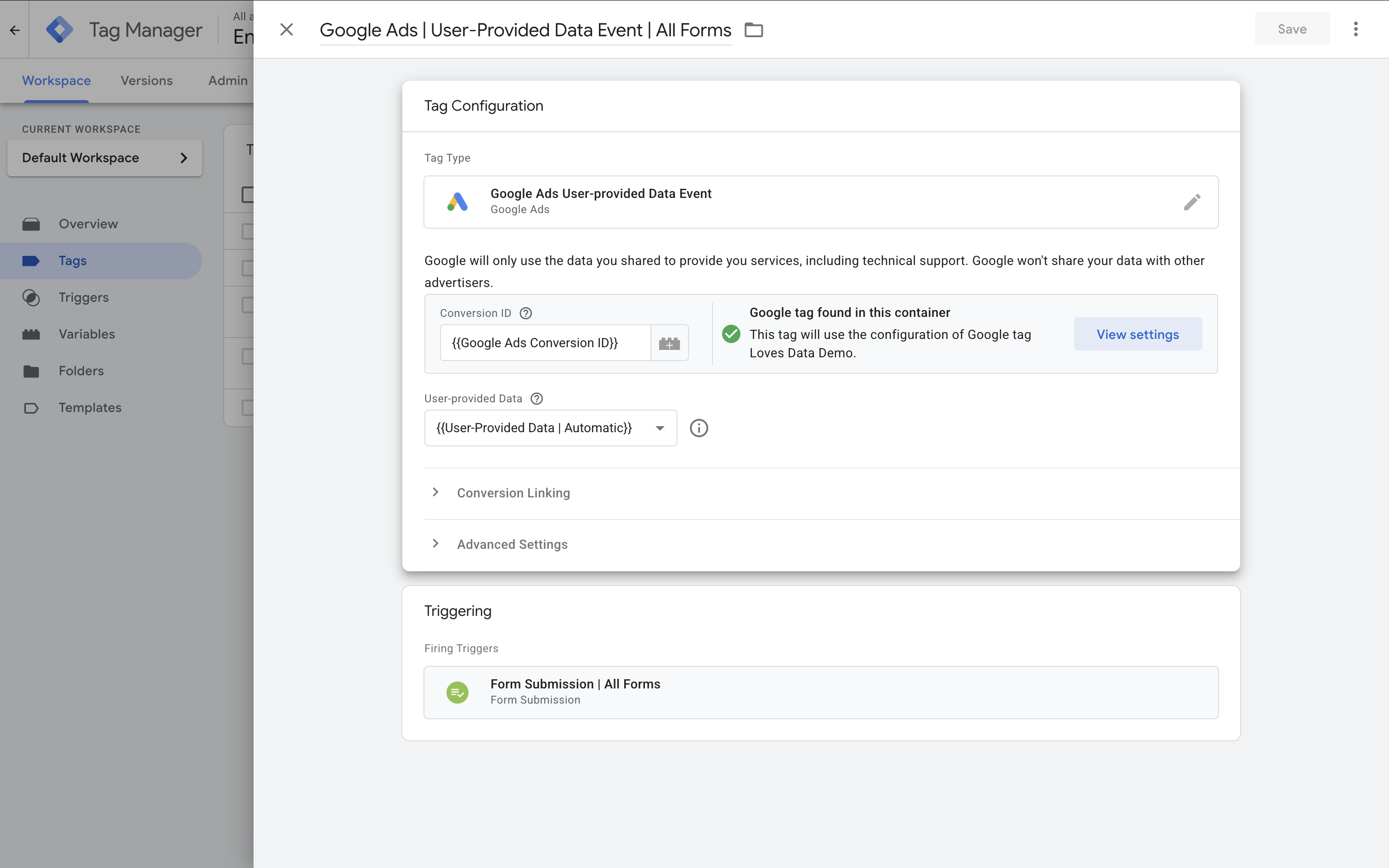Open the User-Provided Data dropdown
The height and width of the screenshot is (868, 1389).
550,428
